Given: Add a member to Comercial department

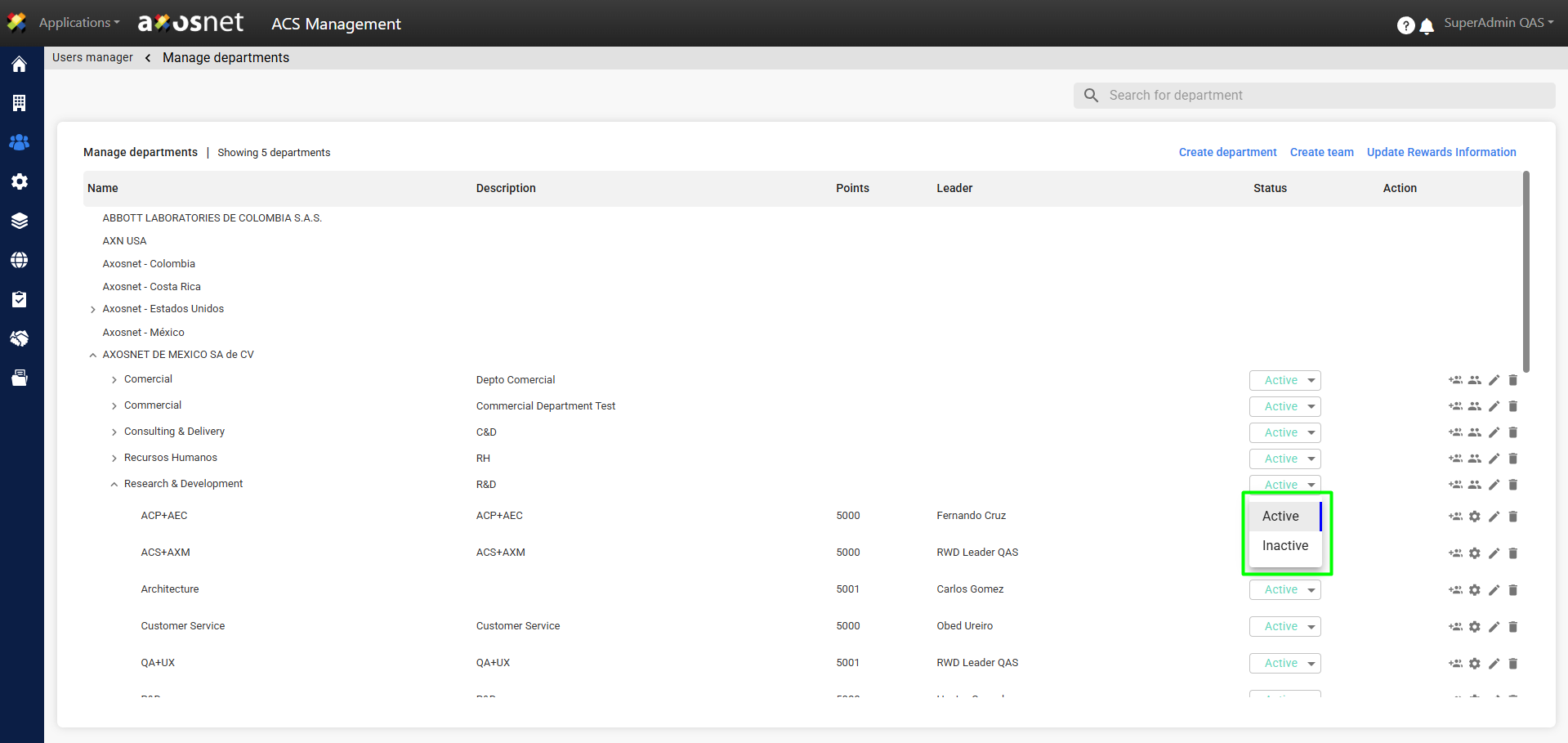Looking at the screenshot, I should click(x=1455, y=380).
